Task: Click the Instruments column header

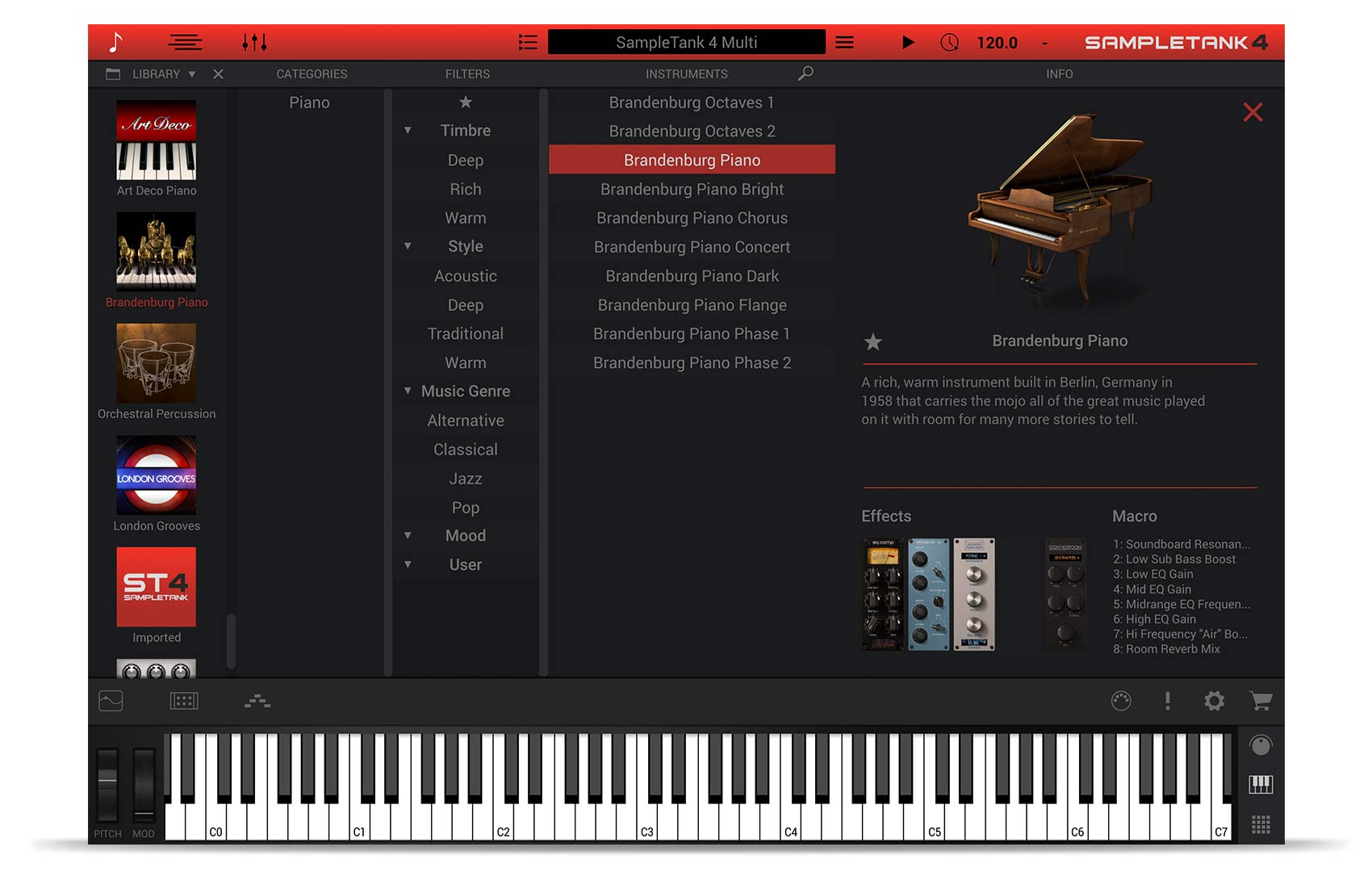Action: [x=687, y=73]
